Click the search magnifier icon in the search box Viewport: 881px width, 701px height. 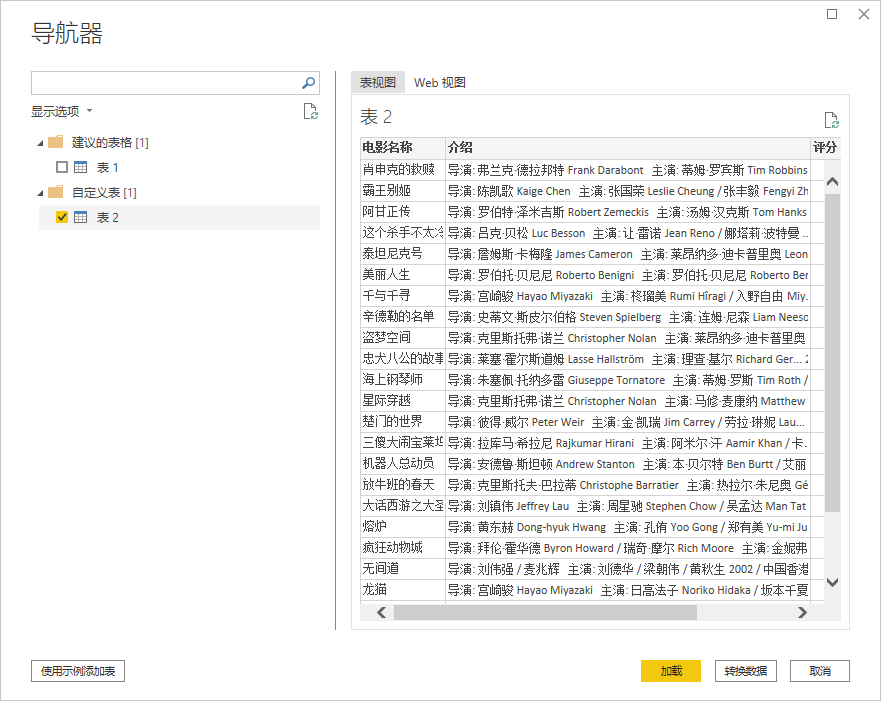point(307,83)
